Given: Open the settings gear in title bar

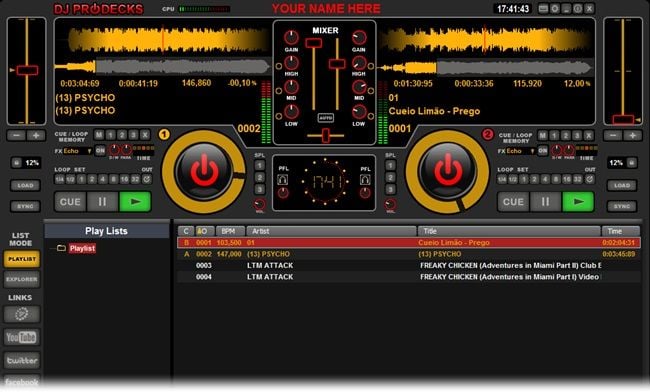Looking at the screenshot, I should click(x=555, y=8).
